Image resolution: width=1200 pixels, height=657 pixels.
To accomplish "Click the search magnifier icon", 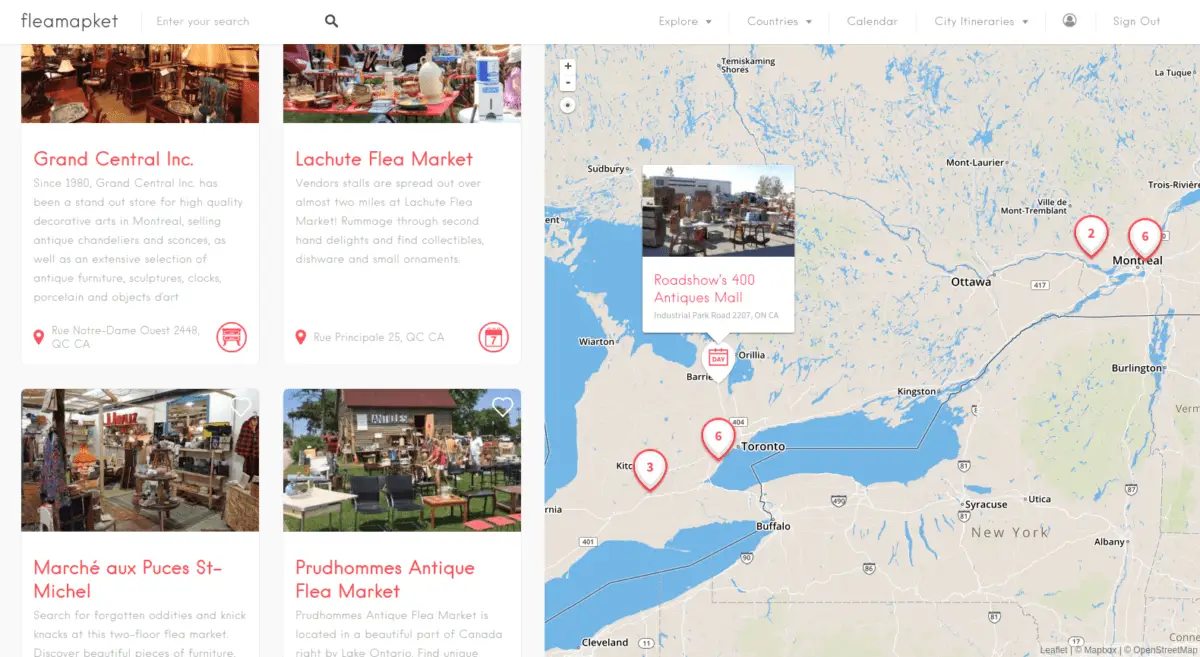I will [x=331, y=21].
